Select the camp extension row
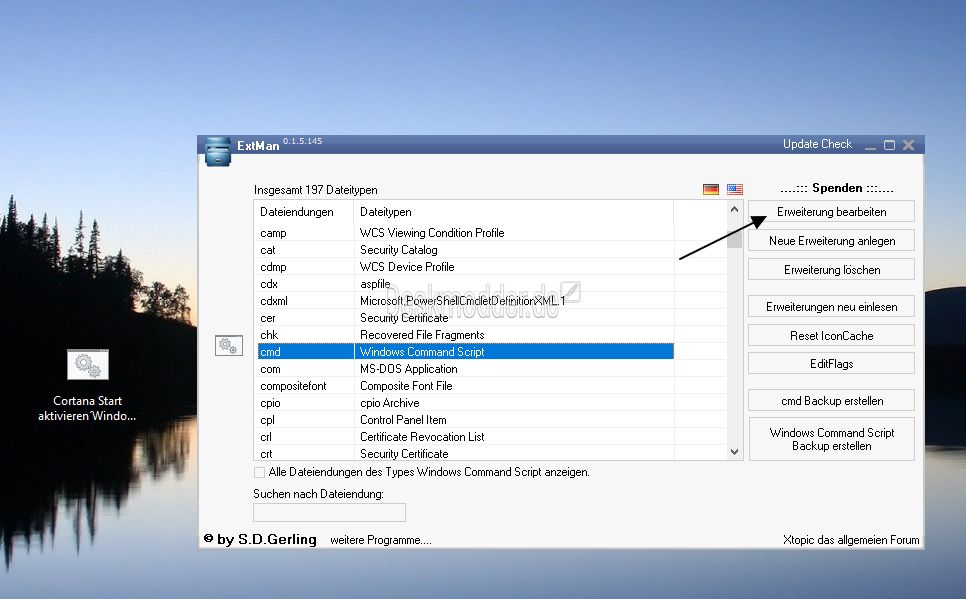 (x=465, y=232)
